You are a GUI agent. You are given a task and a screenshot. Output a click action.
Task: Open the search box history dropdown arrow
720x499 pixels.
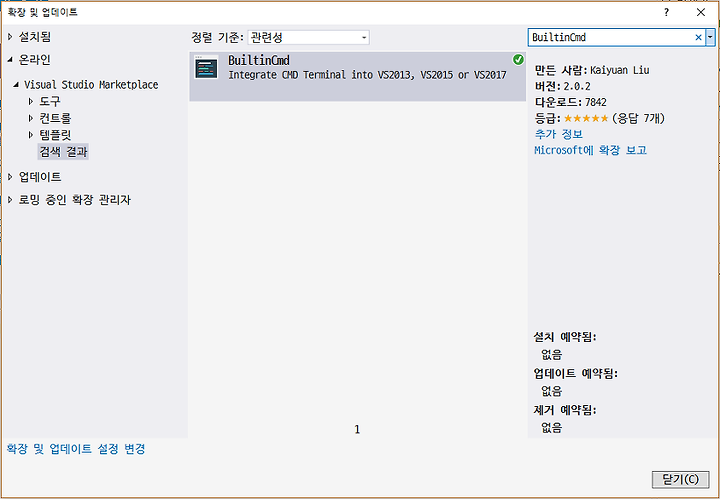click(710, 37)
